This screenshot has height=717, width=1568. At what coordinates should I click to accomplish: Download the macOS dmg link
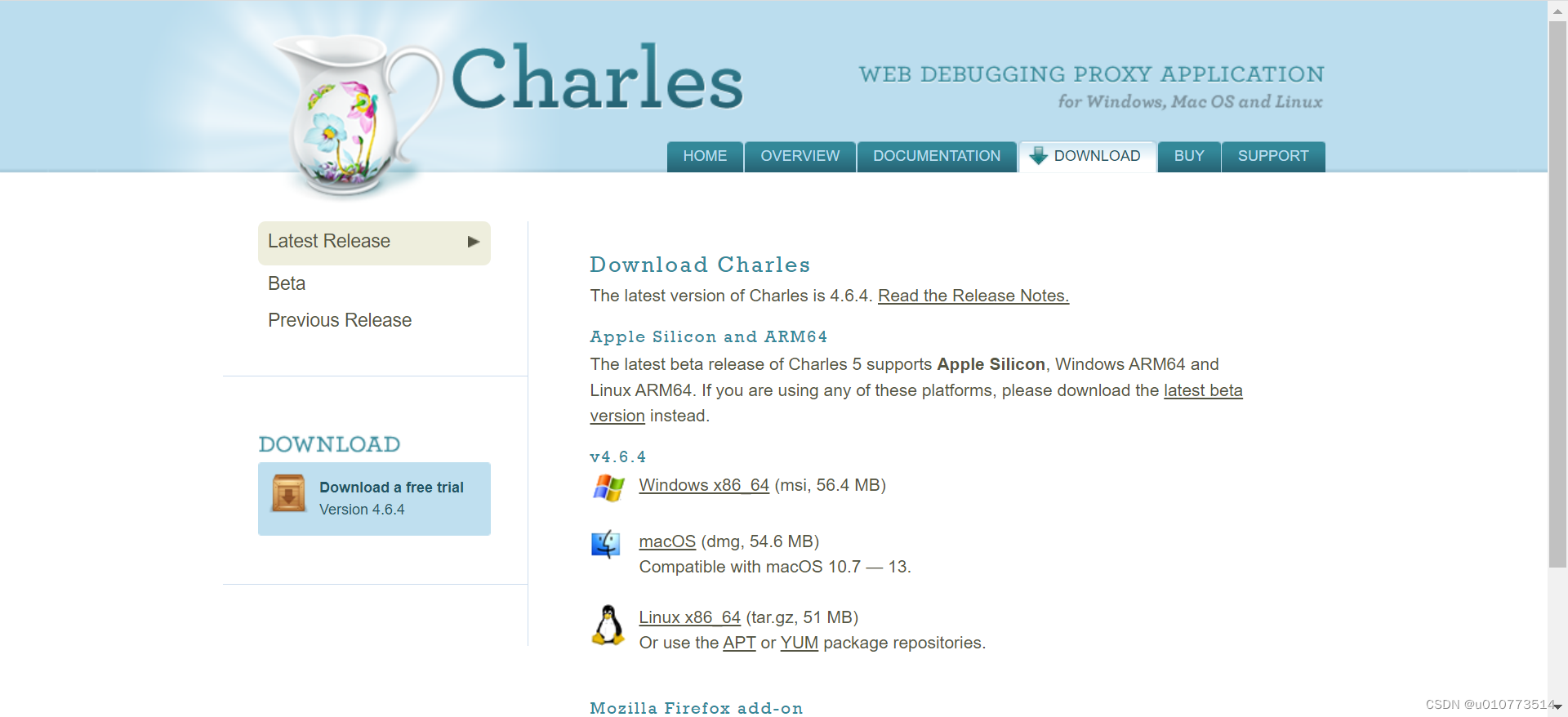click(x=667, y=541)
